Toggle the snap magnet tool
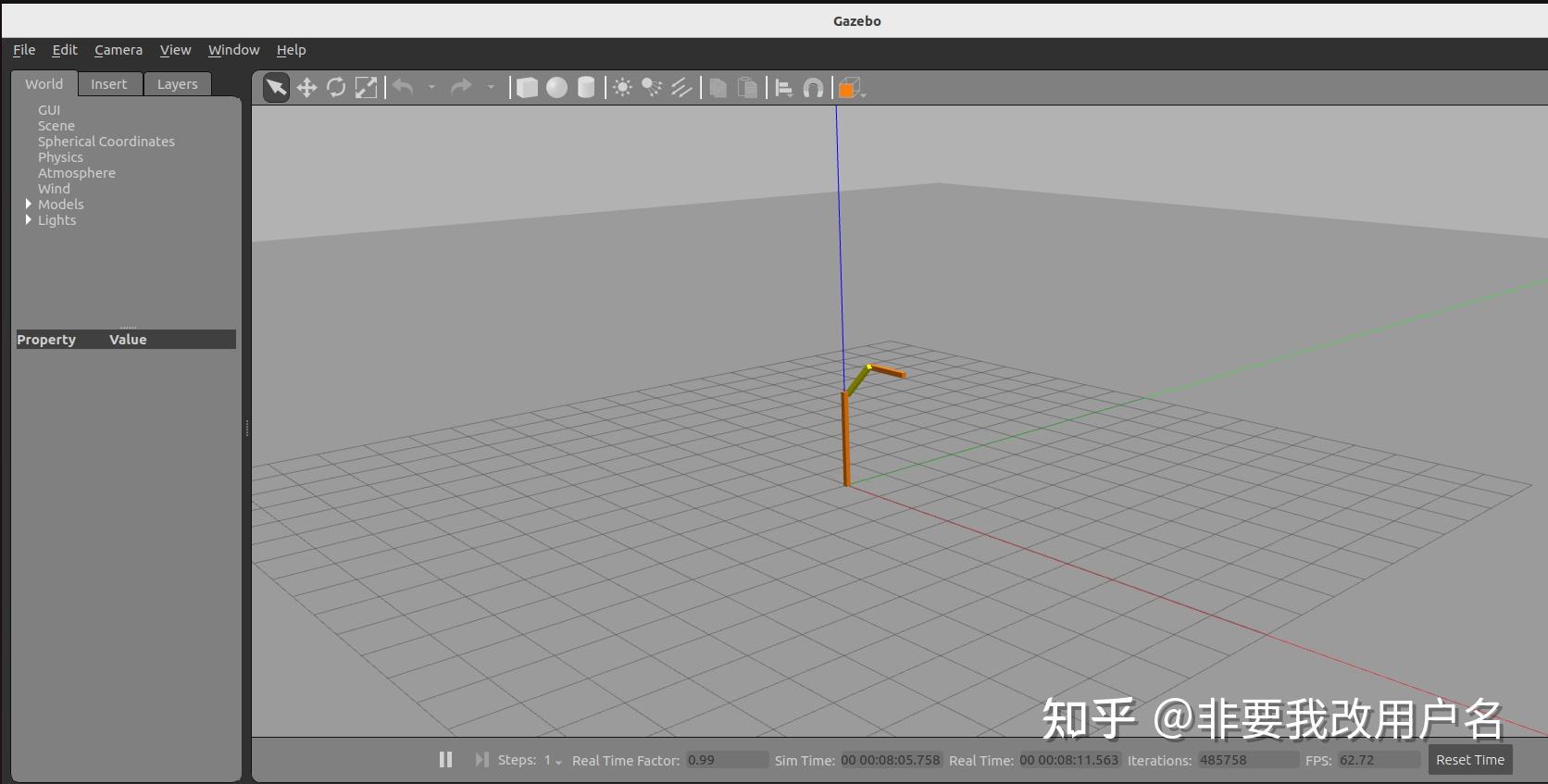 [813, 88]
